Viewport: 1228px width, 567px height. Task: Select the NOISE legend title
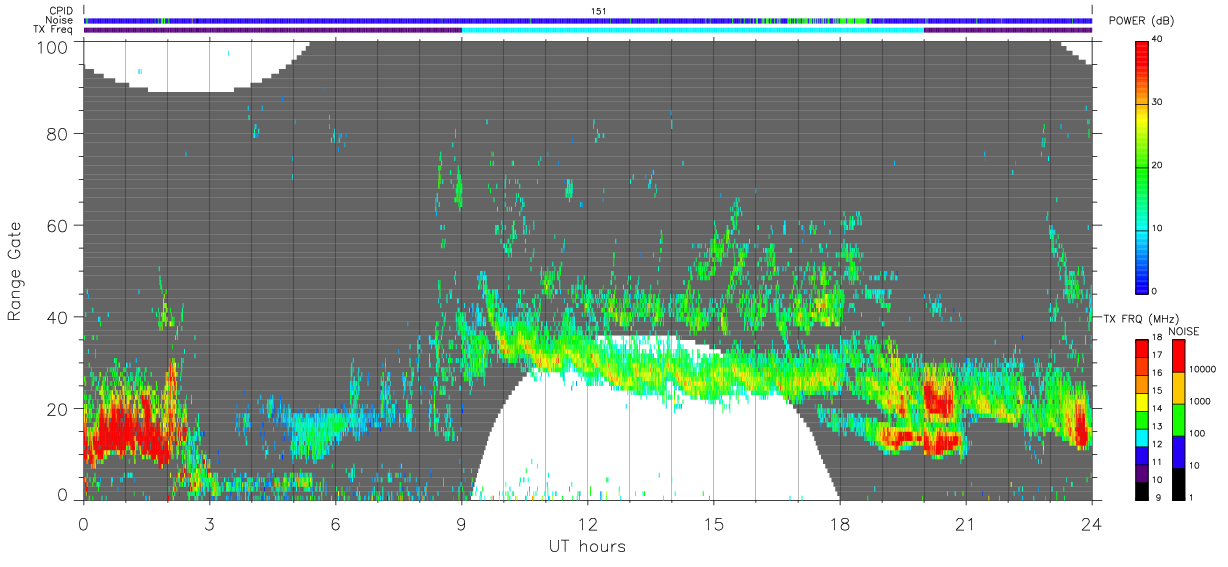click(x=1183, y=331)
